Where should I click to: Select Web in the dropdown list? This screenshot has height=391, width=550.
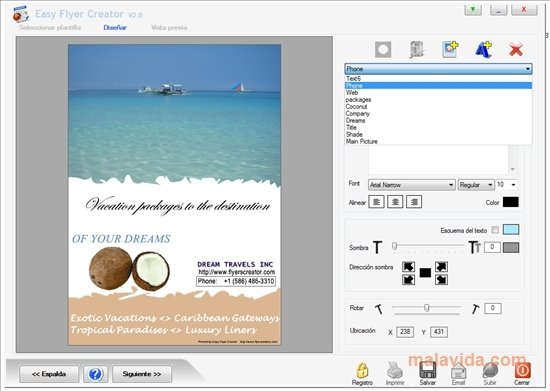[438, 93]
